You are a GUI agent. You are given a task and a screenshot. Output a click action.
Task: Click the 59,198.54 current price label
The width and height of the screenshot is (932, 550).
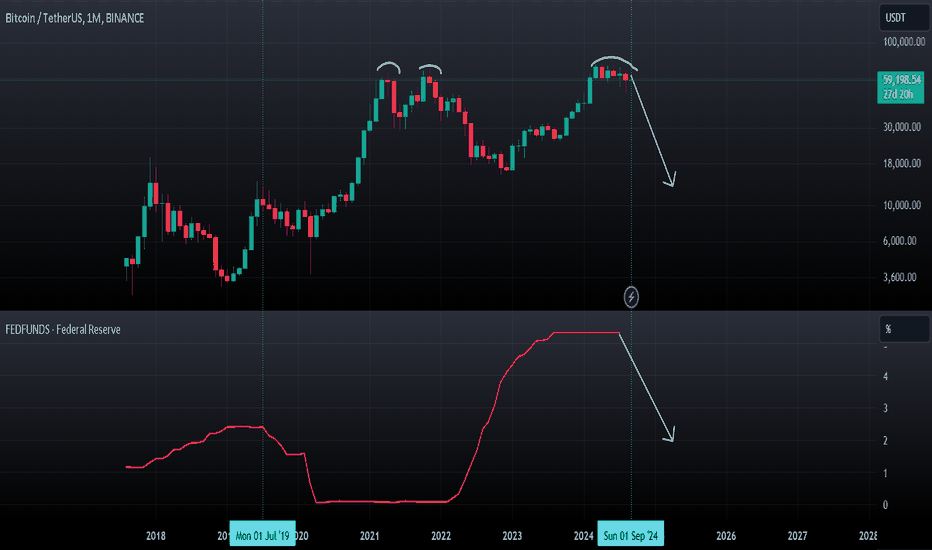tap(902, 80)
